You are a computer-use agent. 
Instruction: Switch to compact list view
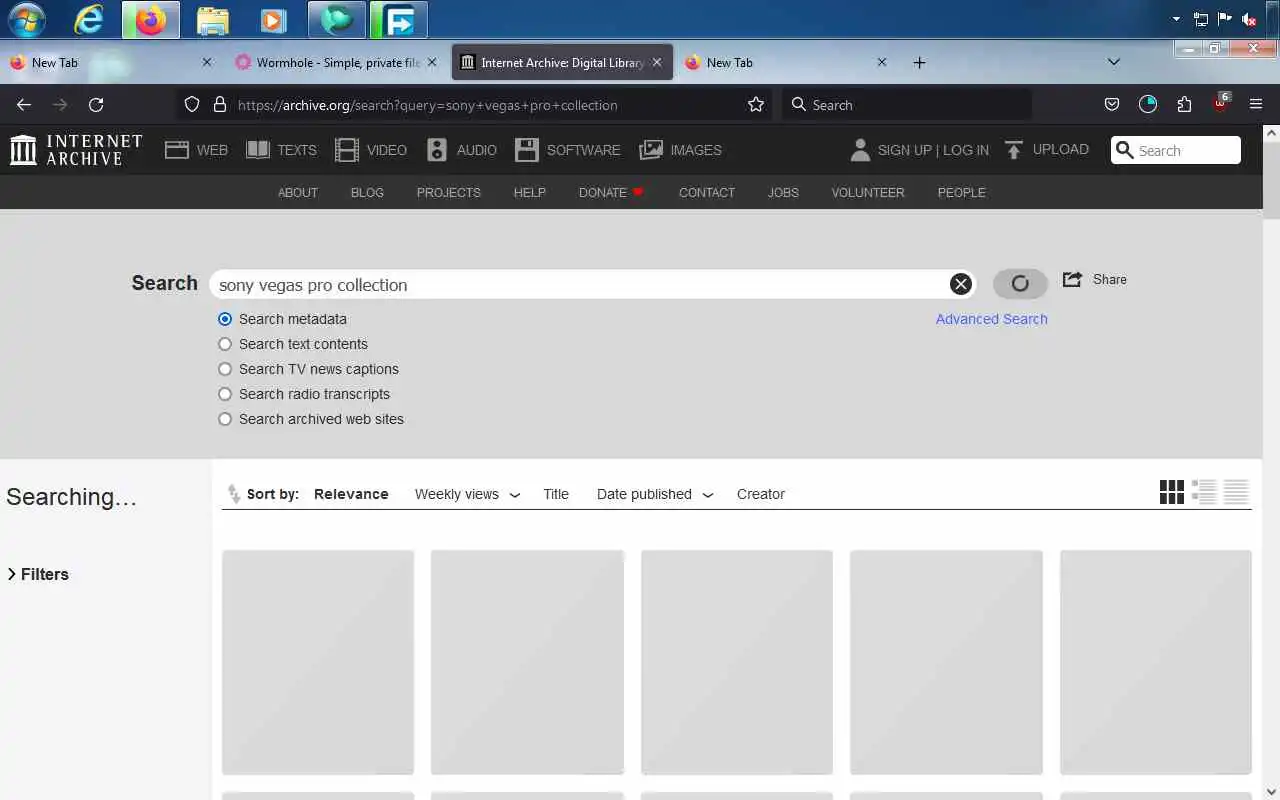[x=1237, y=492]
